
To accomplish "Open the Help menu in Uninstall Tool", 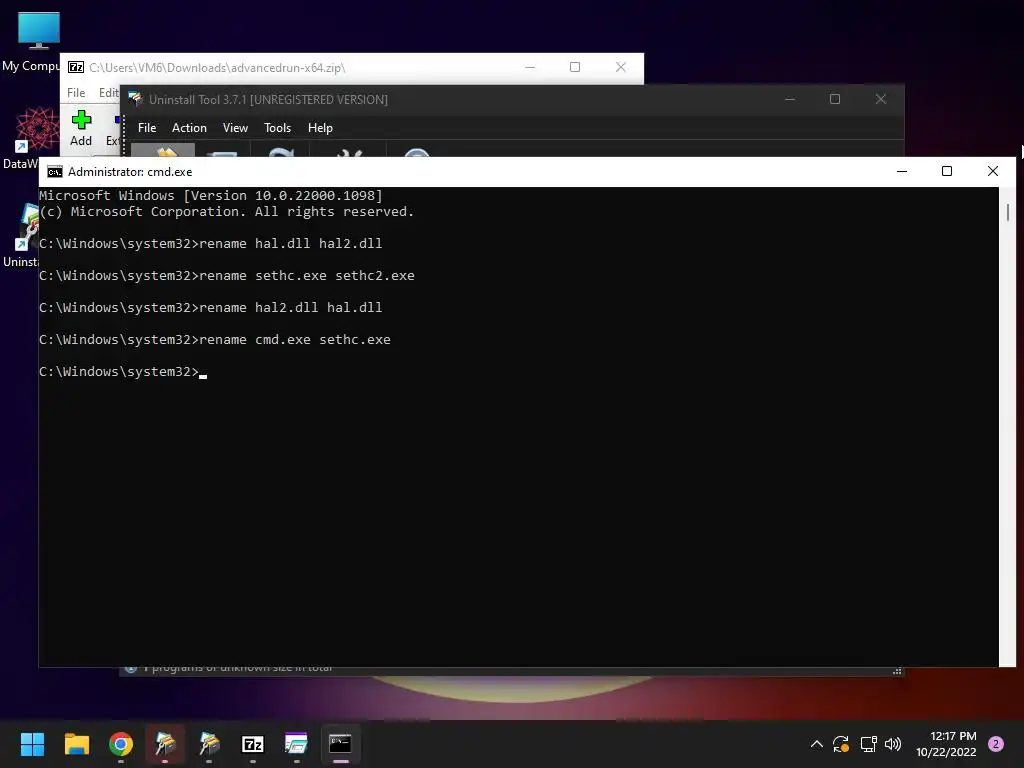I will click(320, 128).
